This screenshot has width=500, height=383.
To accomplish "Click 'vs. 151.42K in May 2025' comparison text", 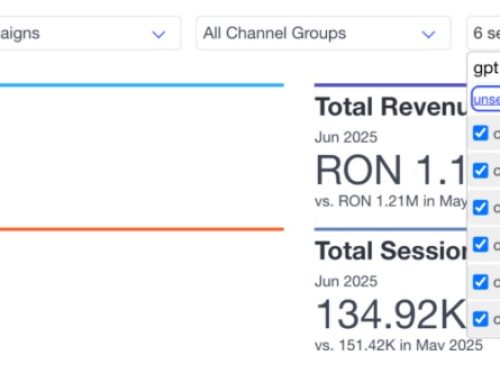I will tap(399, 345).
